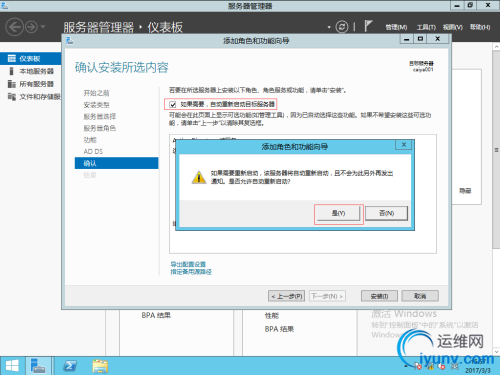Open the notifications flag icon
The height and width of the screenshot is (375, 500).
coord(368,26)
